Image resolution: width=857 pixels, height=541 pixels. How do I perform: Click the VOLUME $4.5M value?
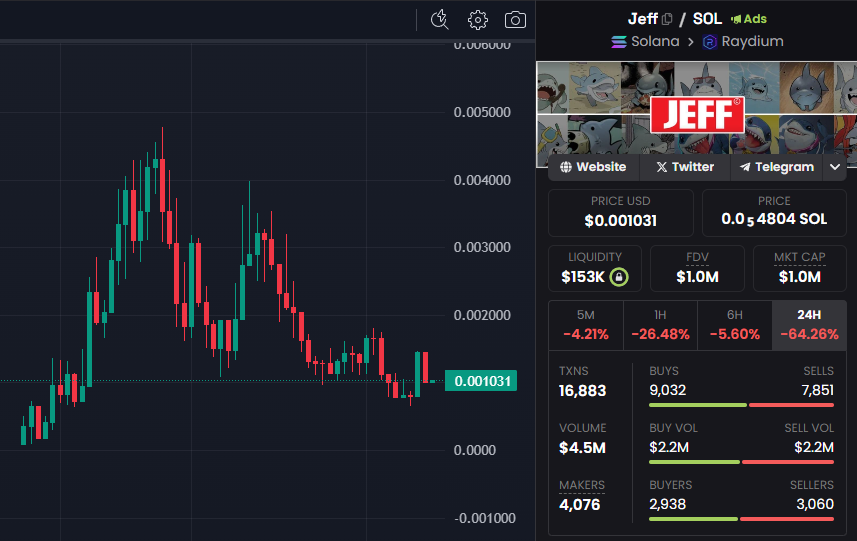pyautogui.click(x=582, y=448)
